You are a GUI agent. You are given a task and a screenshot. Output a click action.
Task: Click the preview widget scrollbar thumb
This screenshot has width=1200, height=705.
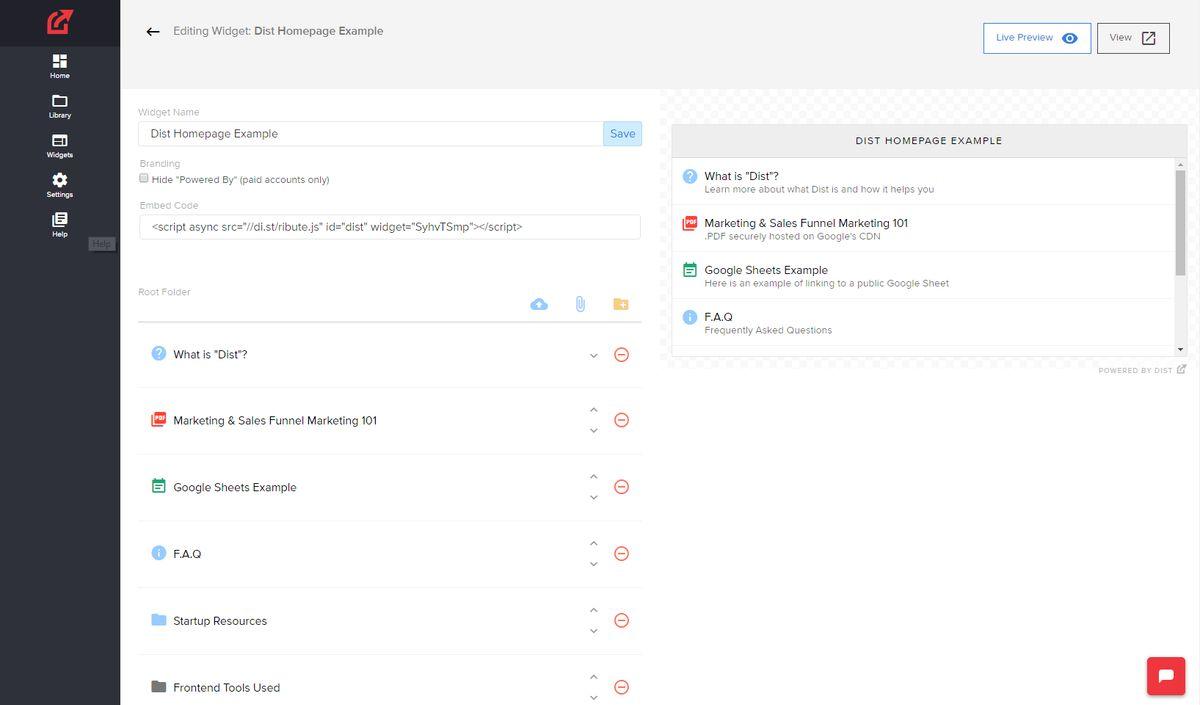click(x=1181, y=222)
